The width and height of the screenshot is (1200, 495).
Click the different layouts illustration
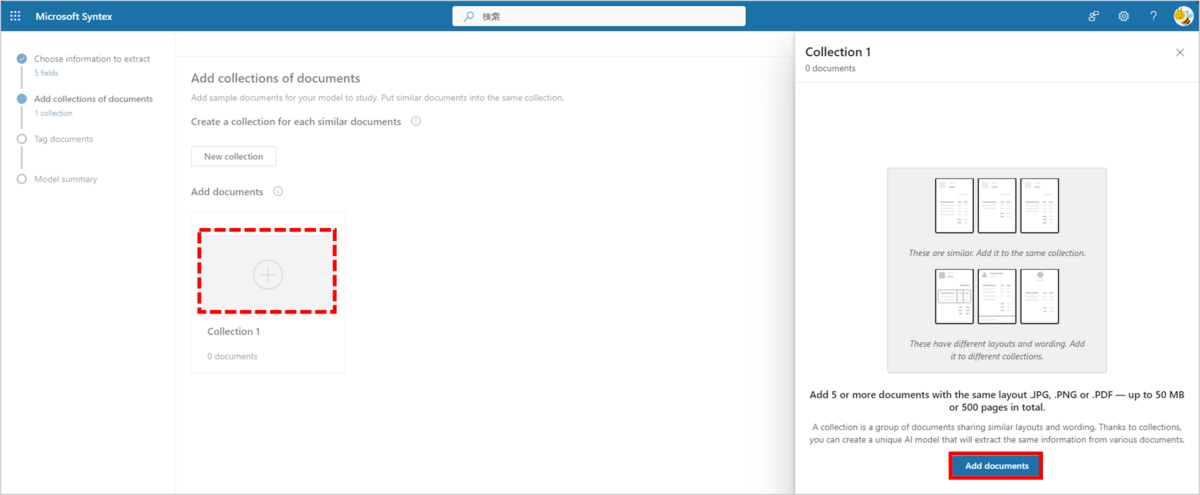pyautogui.click(x=996, y=296)
